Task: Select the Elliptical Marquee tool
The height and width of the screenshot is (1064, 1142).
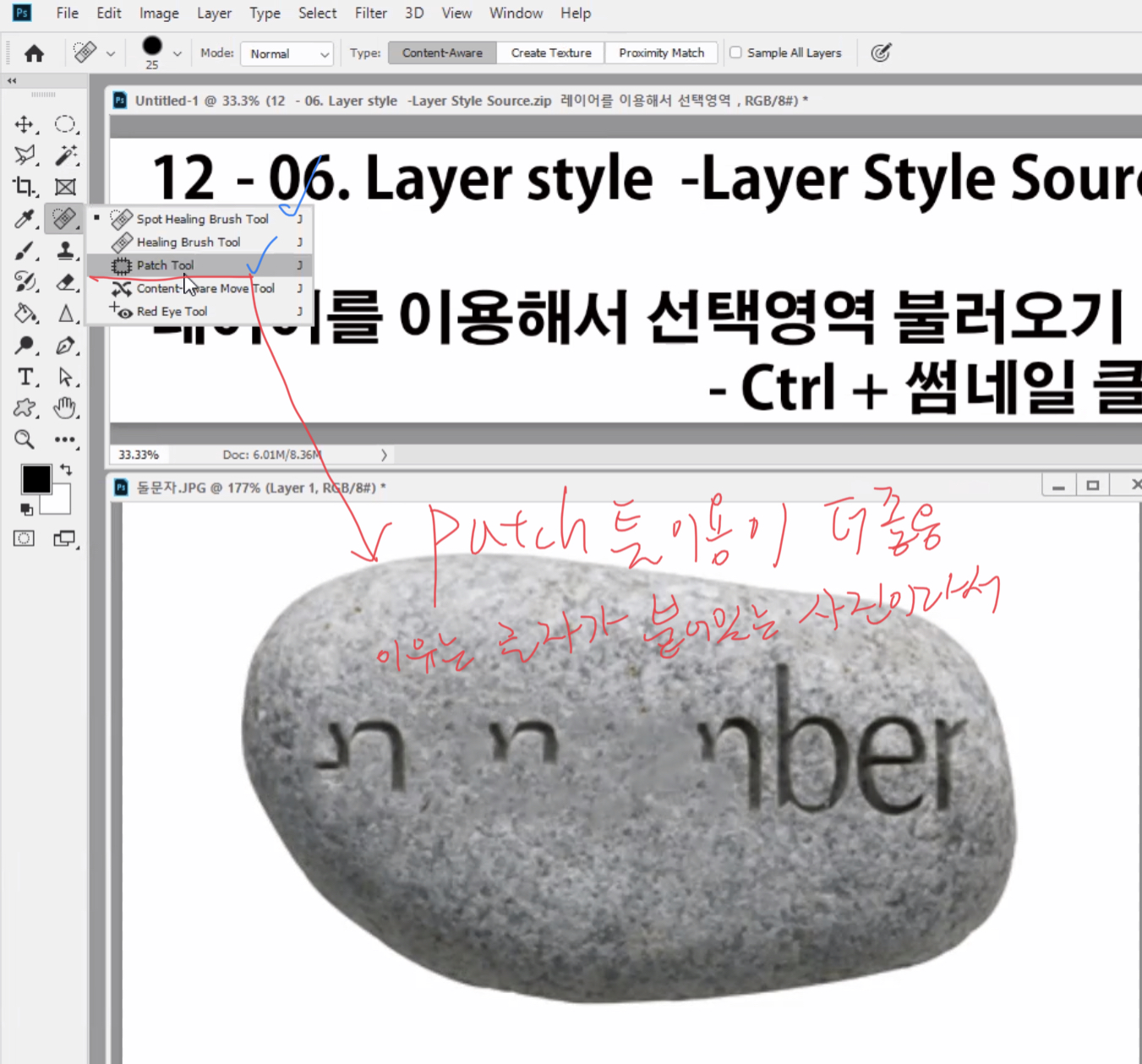Action: coord(65,124)
